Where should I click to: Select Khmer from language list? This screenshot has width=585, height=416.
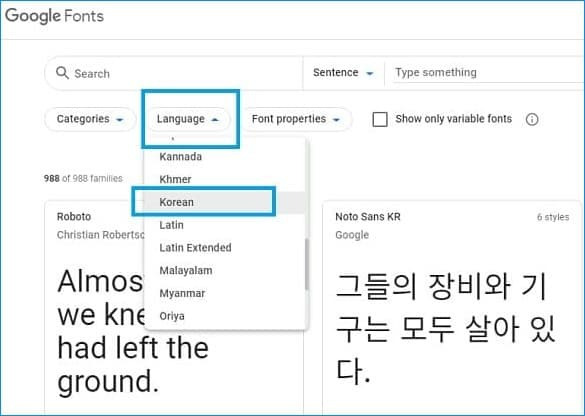point(224,179)
